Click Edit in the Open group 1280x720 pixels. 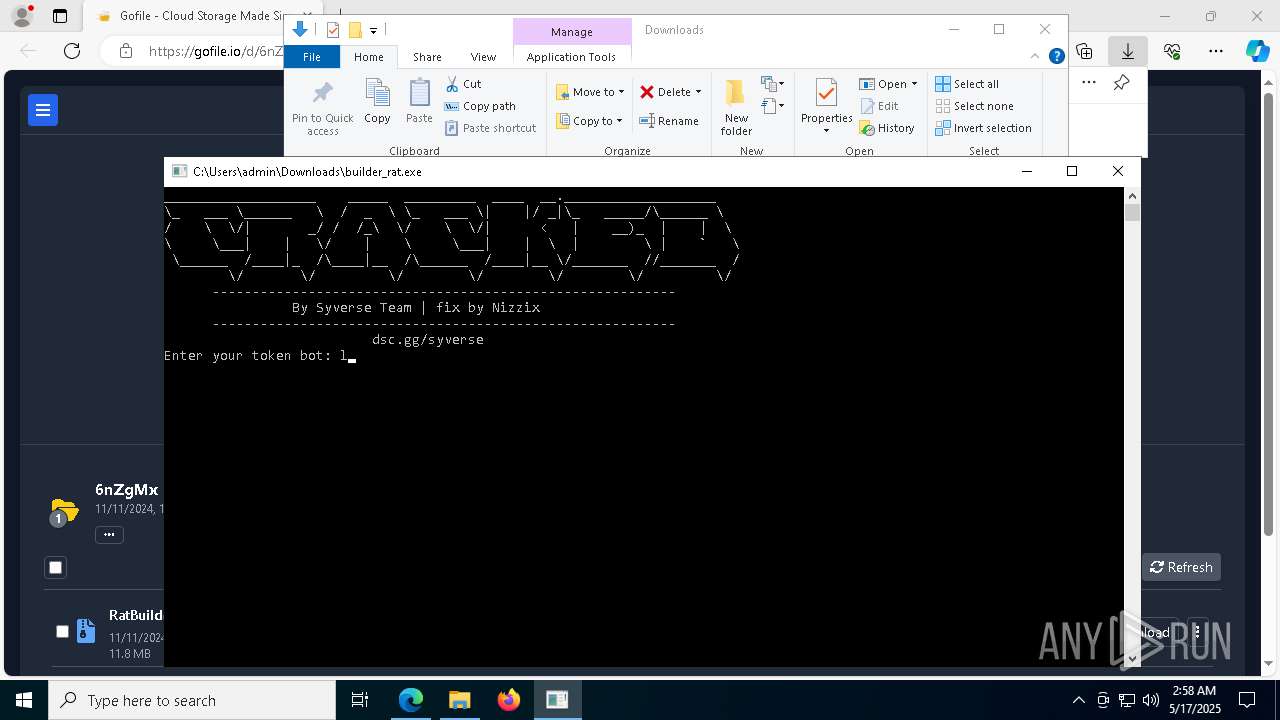coord(879,106)
